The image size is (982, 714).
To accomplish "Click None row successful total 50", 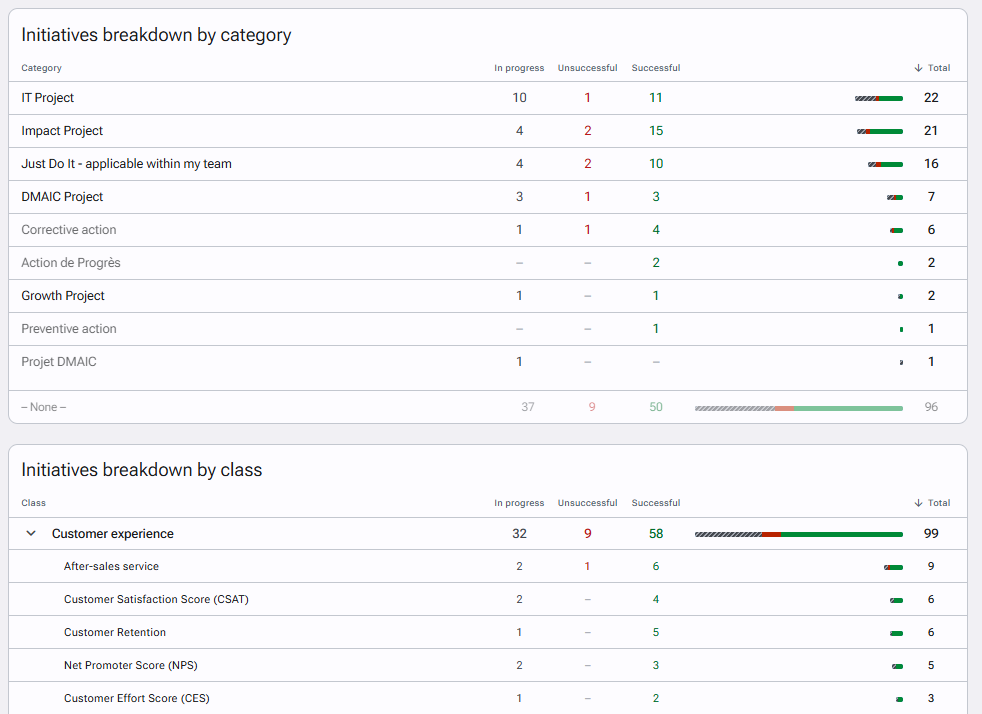I will point(656,407).
